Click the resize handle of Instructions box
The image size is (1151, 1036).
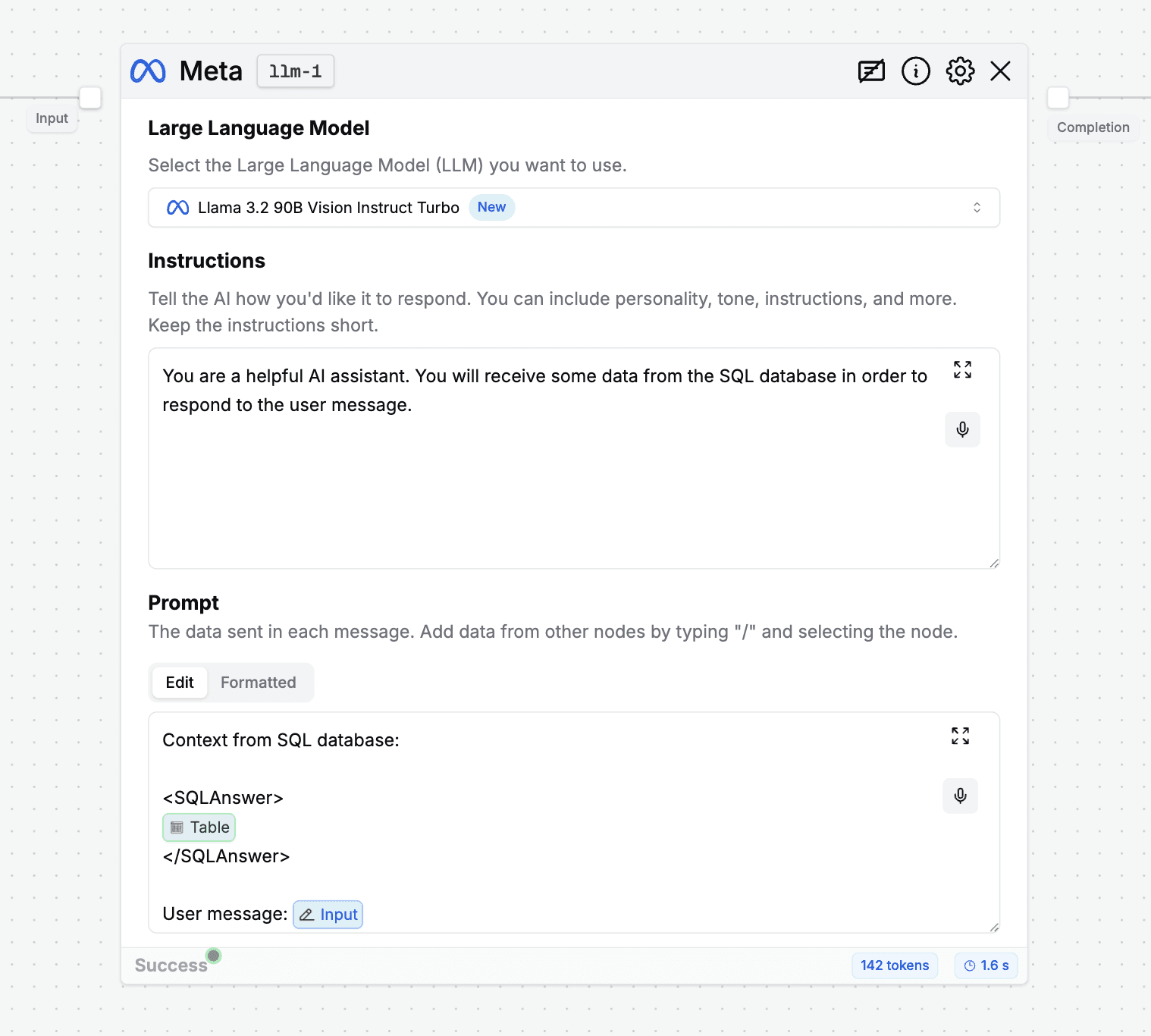click(994, 563)
